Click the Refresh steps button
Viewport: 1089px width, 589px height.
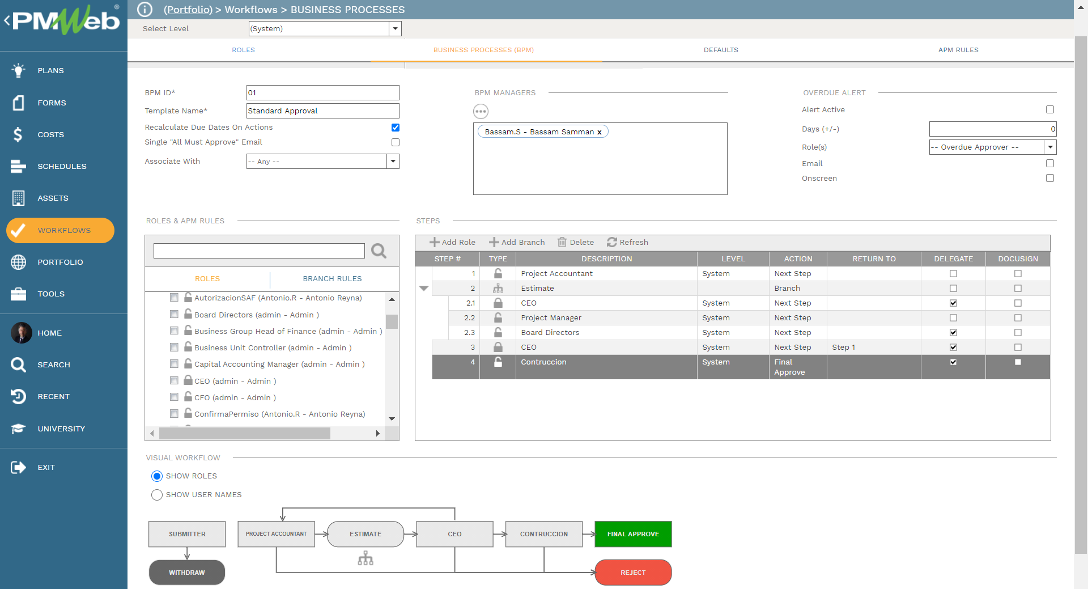(x=627, y=242)
